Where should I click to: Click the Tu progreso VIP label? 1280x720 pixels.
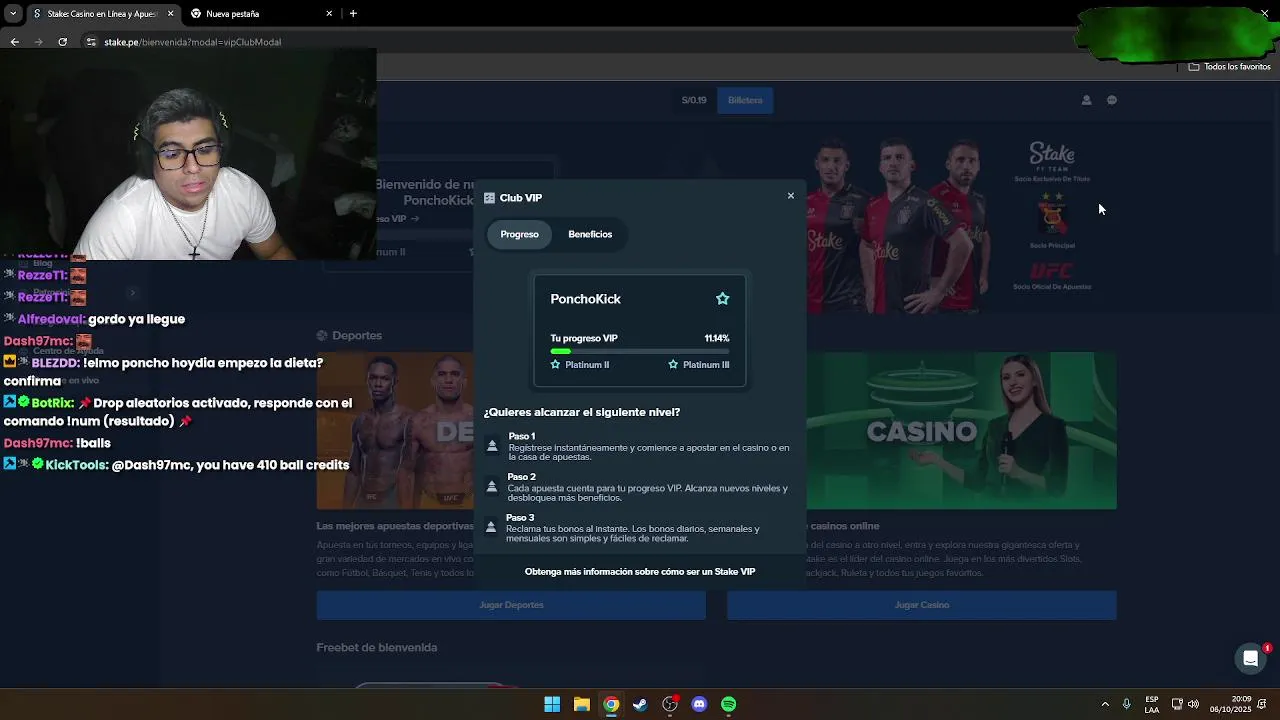[584, 338]
